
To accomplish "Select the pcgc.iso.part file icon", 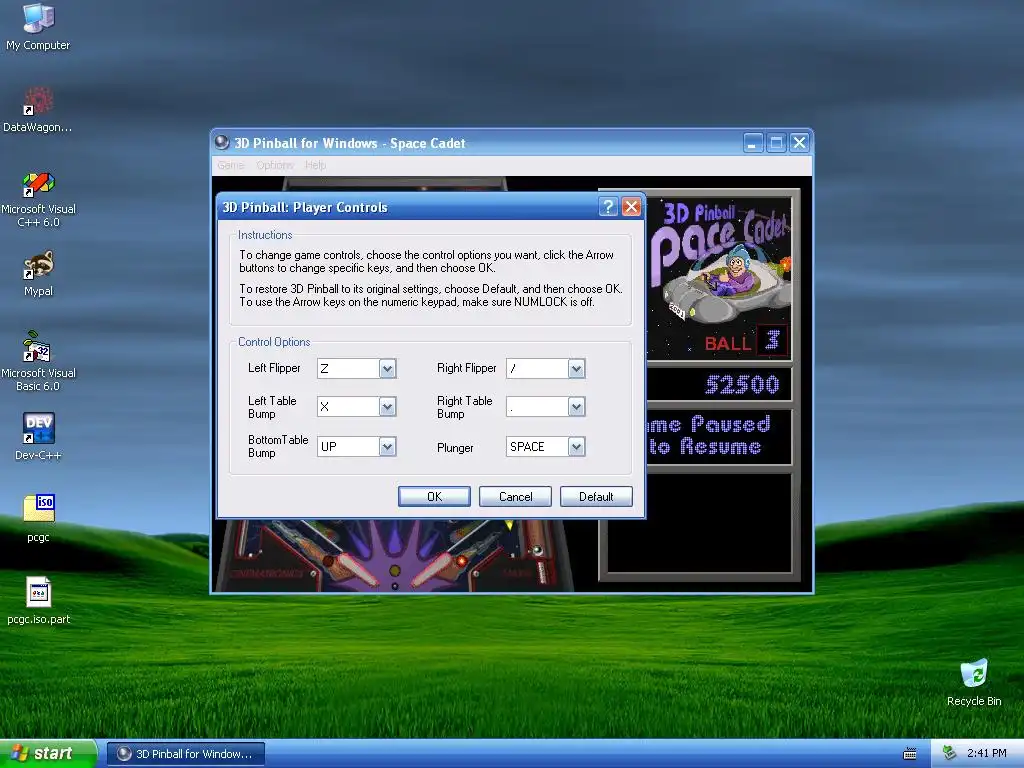I will pyautogui.click(x=38, y=601).
